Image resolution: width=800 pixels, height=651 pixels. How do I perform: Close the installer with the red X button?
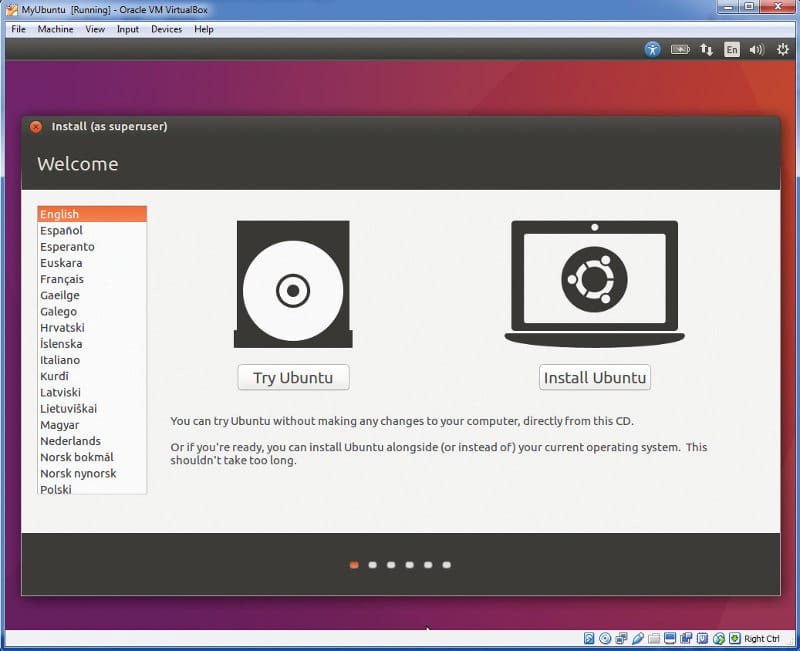pos(36,127)
